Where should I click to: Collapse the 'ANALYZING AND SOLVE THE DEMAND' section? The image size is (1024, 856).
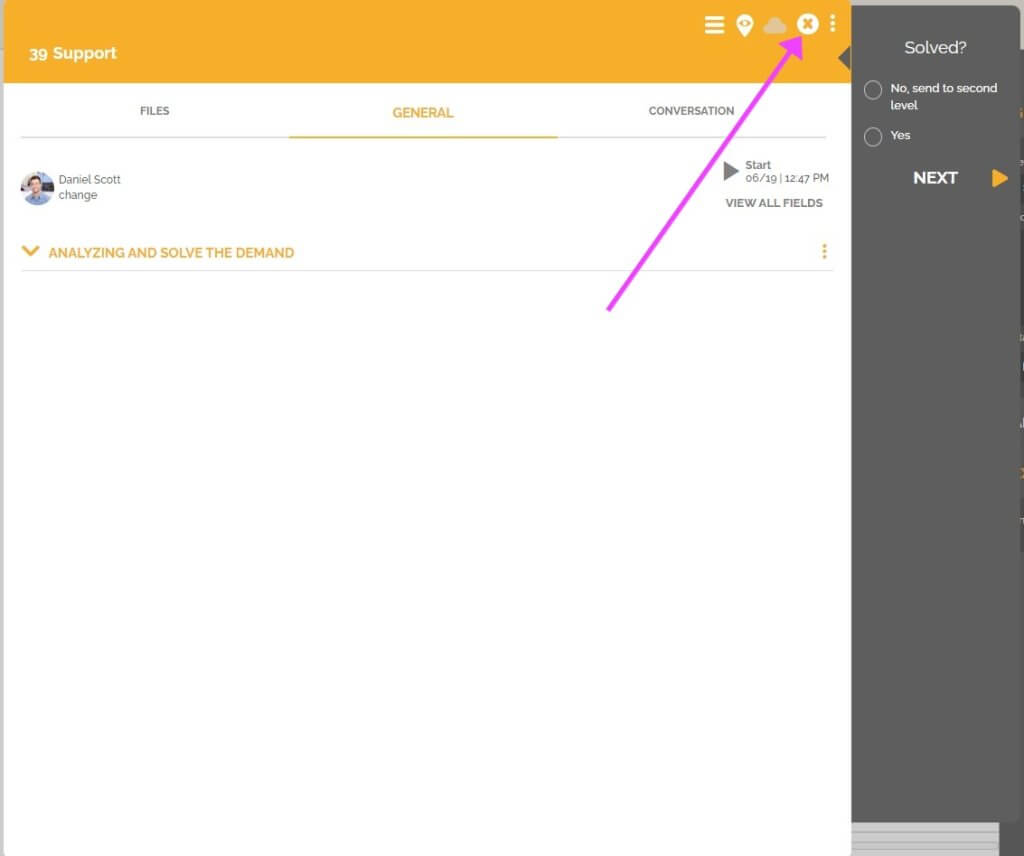30,252
